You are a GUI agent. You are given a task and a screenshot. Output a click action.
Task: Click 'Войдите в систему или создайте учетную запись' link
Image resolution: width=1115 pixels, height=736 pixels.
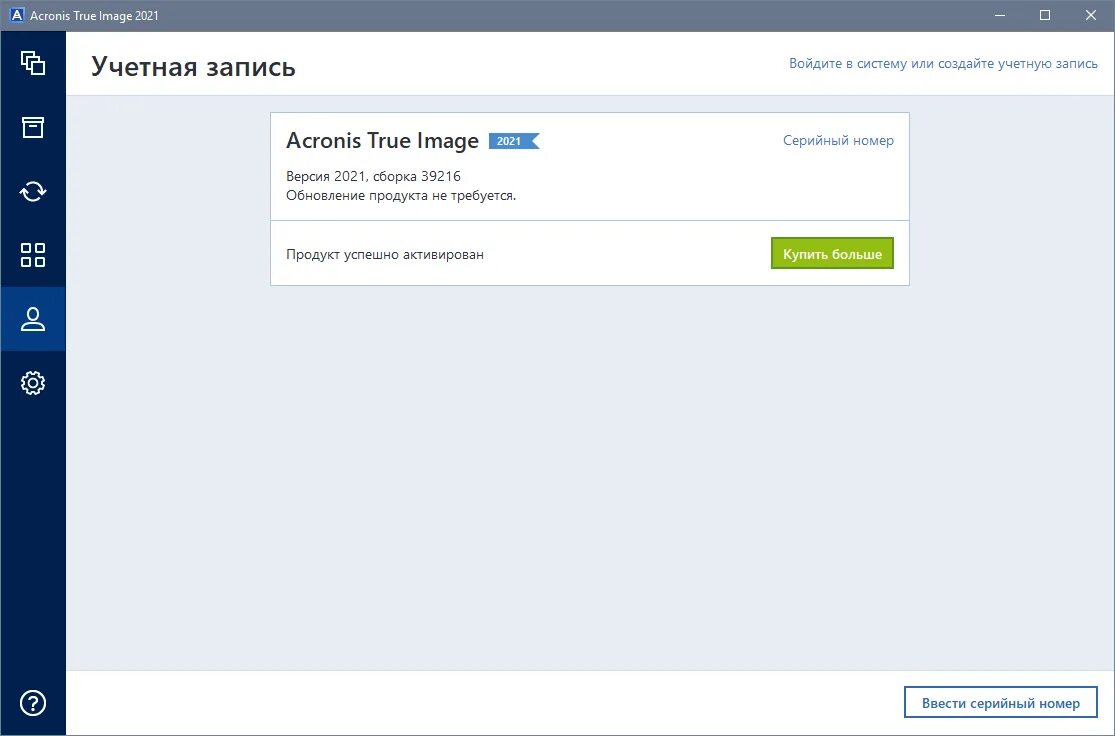click(x=943, y=63)
